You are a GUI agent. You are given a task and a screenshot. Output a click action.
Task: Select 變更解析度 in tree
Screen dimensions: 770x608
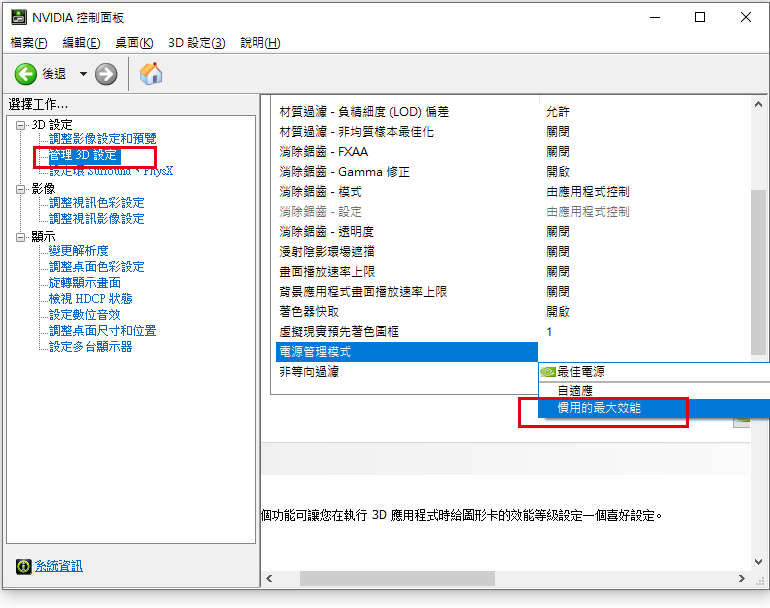click(x=79, y=251)
